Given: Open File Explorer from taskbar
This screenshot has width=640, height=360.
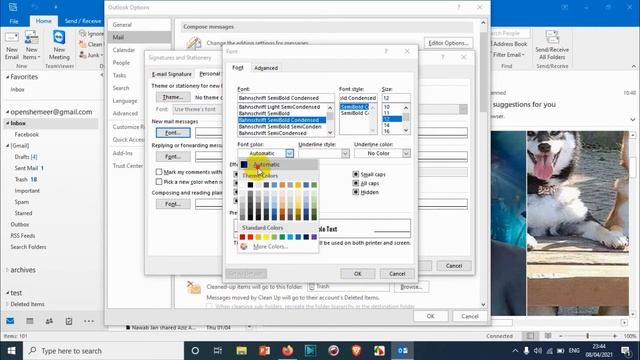Looking at the screenshot, I should coord(241,351).
